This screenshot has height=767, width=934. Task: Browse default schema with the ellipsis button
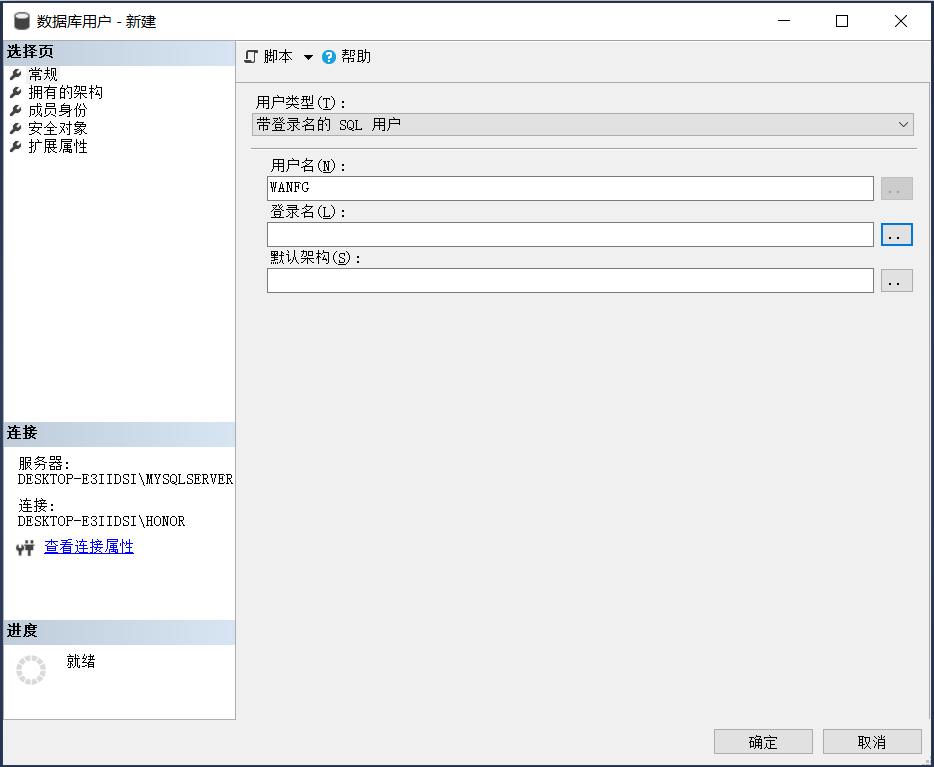point(896,280)
